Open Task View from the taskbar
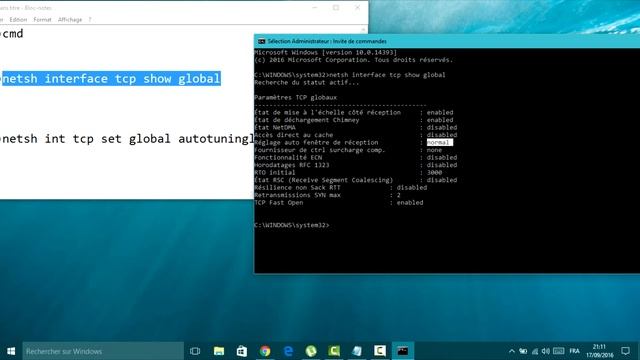 point(195,351)
